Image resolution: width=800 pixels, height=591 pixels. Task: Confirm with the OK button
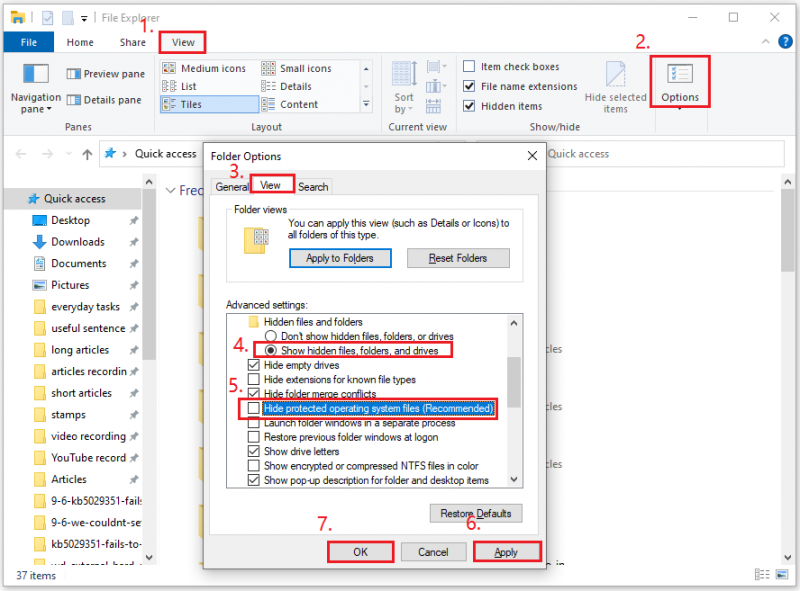(x=361, y=552)
